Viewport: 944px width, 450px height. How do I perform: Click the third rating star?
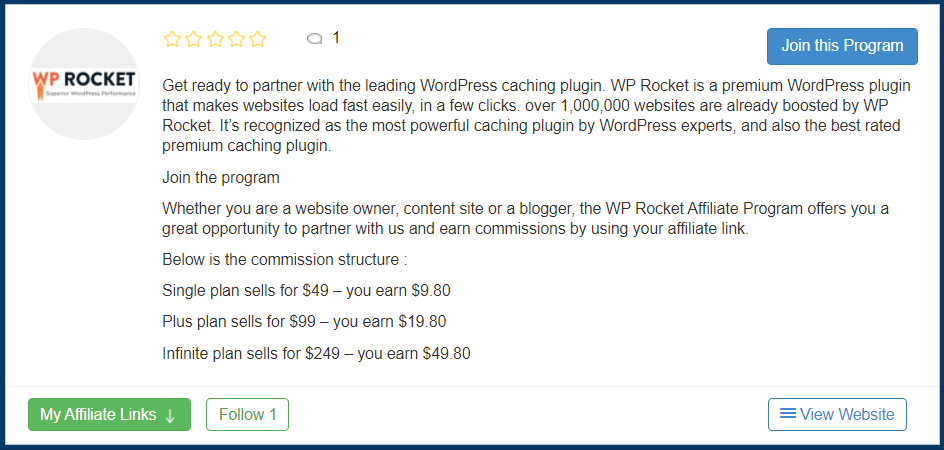tap(215, 39)
